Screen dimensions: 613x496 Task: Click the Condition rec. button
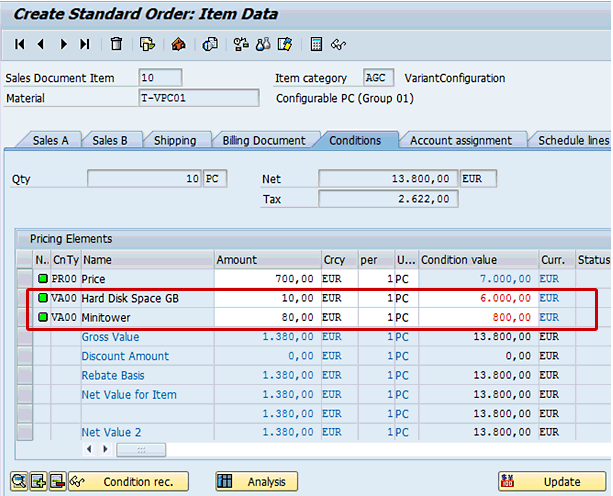(129, 482)
